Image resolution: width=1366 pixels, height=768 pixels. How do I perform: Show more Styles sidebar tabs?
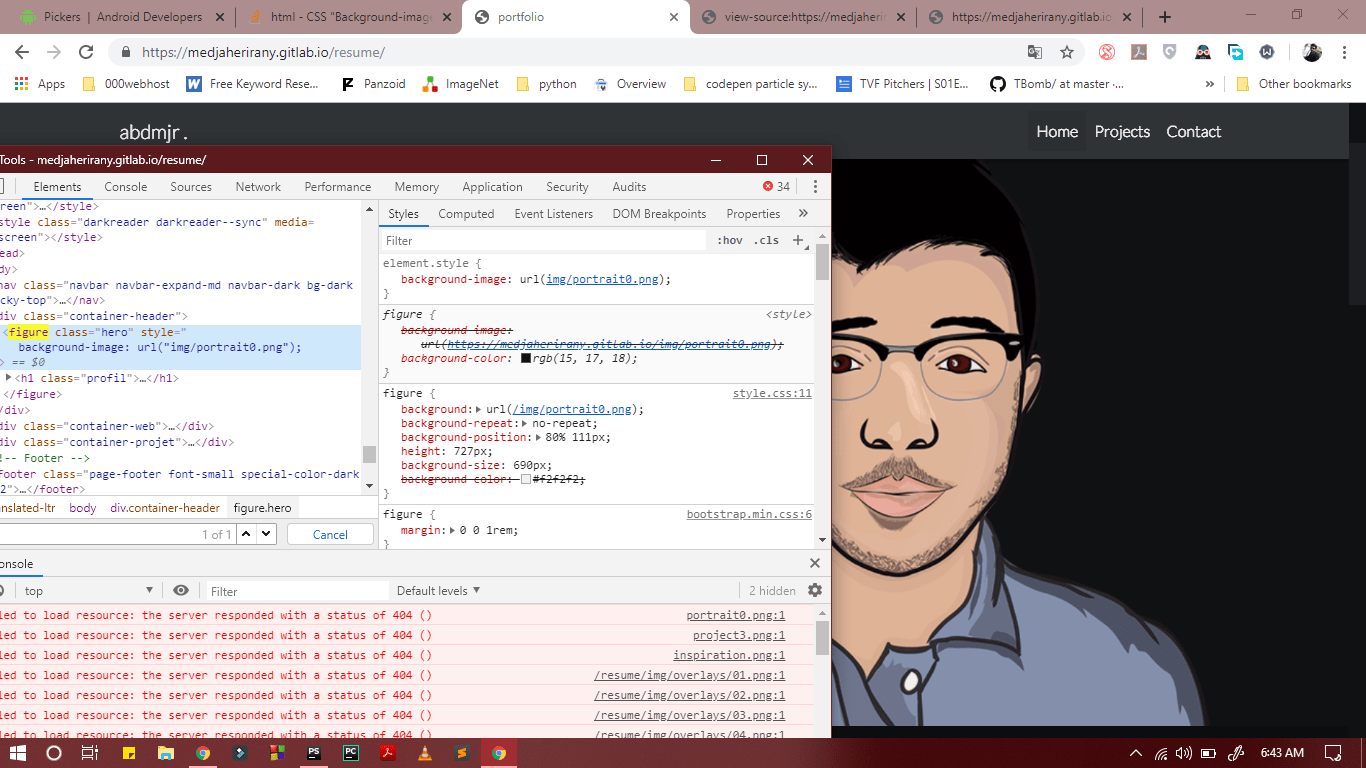(803, 213)
